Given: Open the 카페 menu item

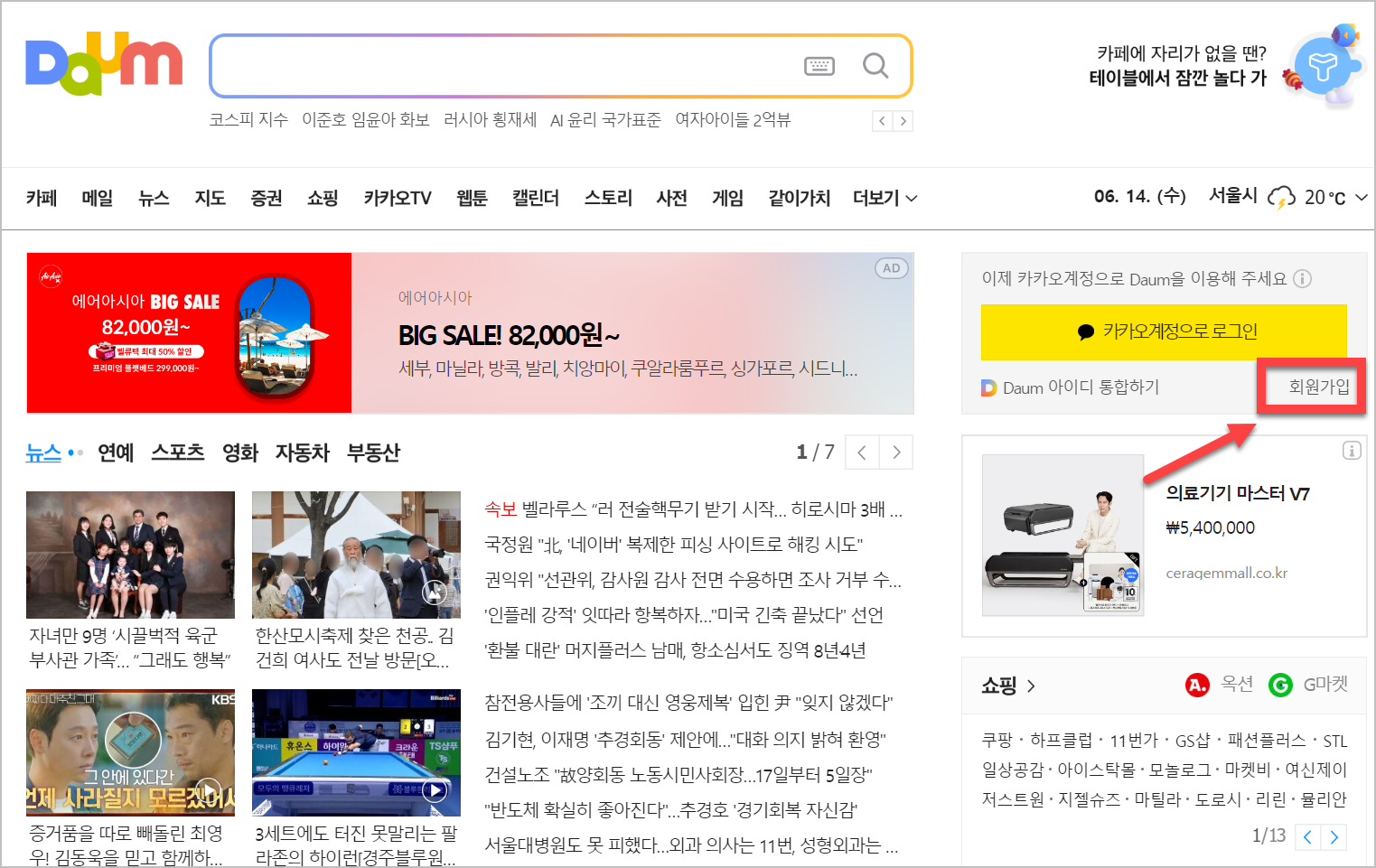Looking at the screenshot, I should click(42, 198).
